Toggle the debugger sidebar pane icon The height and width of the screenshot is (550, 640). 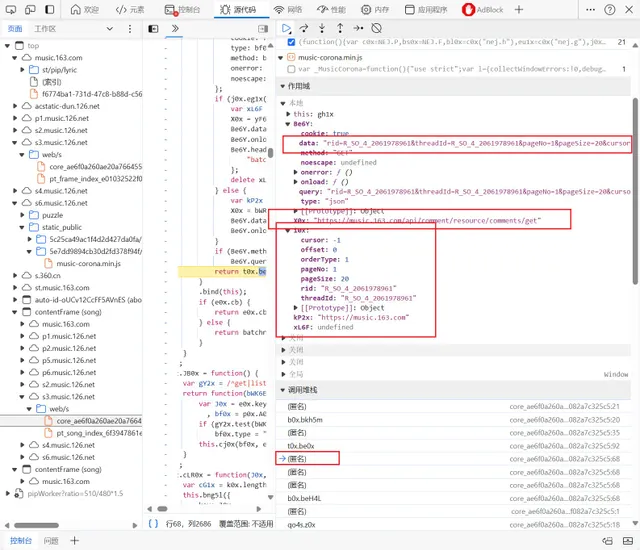263,29
